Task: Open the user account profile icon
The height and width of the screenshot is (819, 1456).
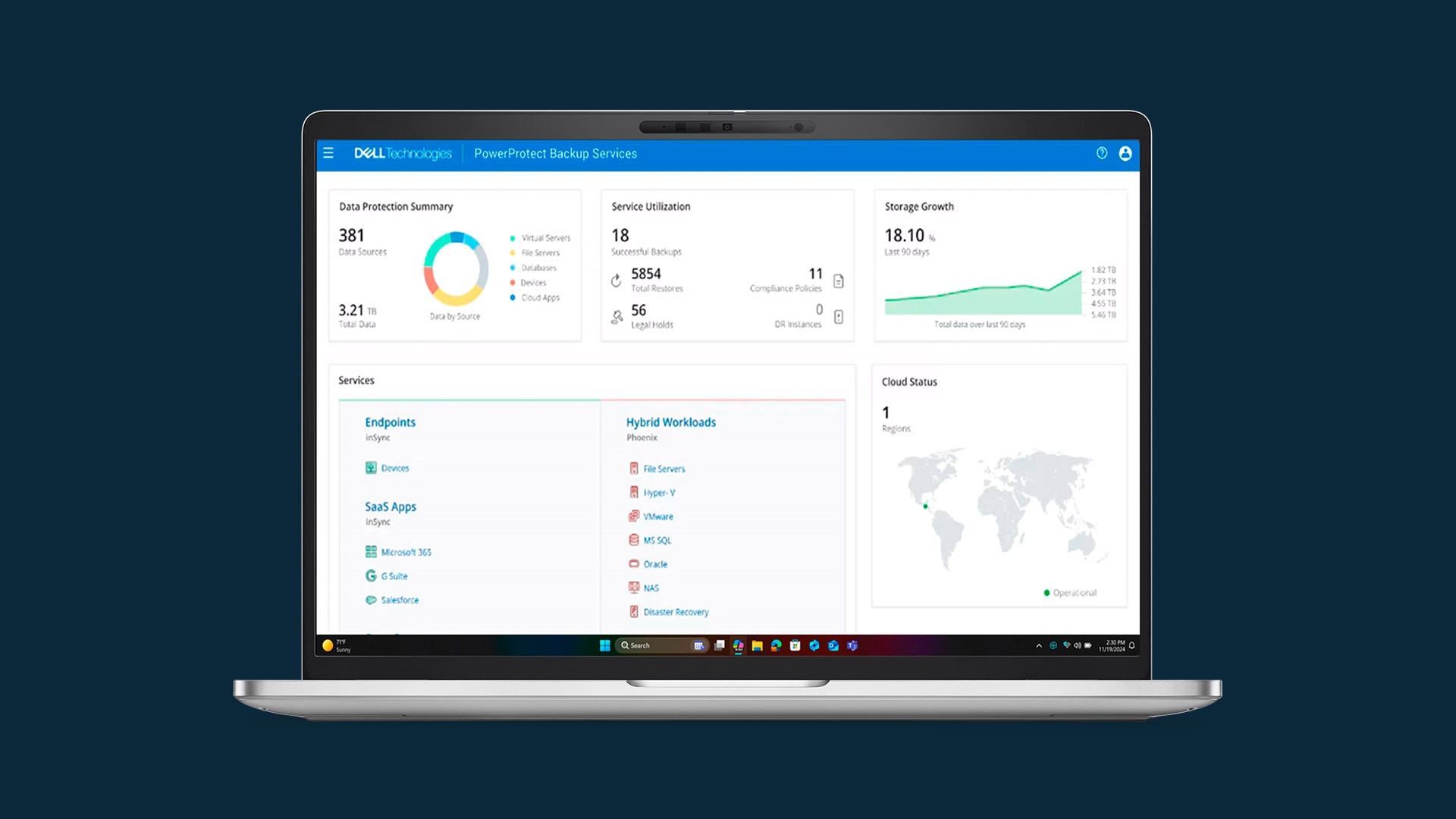Action: pyautogui.click(x=1125, y=153)
